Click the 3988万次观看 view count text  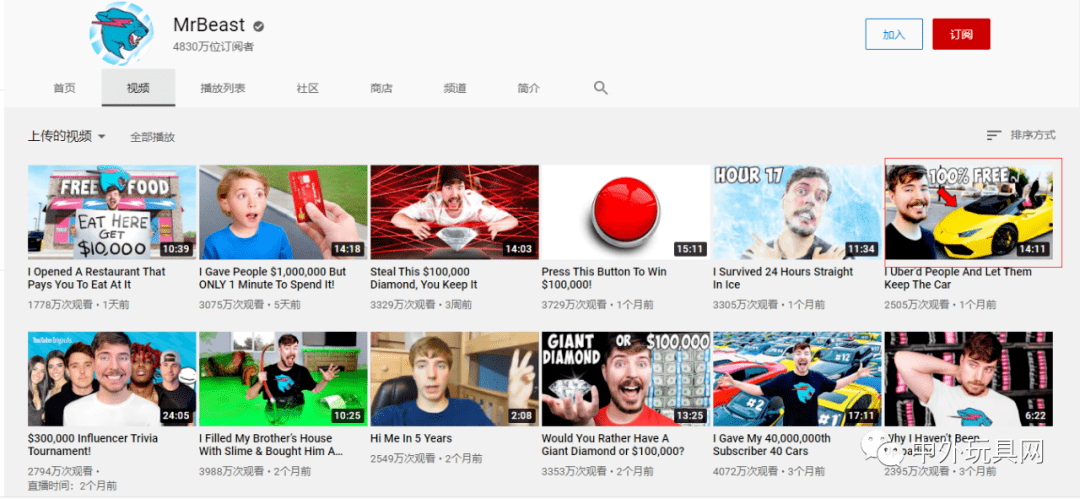[231, 471]
